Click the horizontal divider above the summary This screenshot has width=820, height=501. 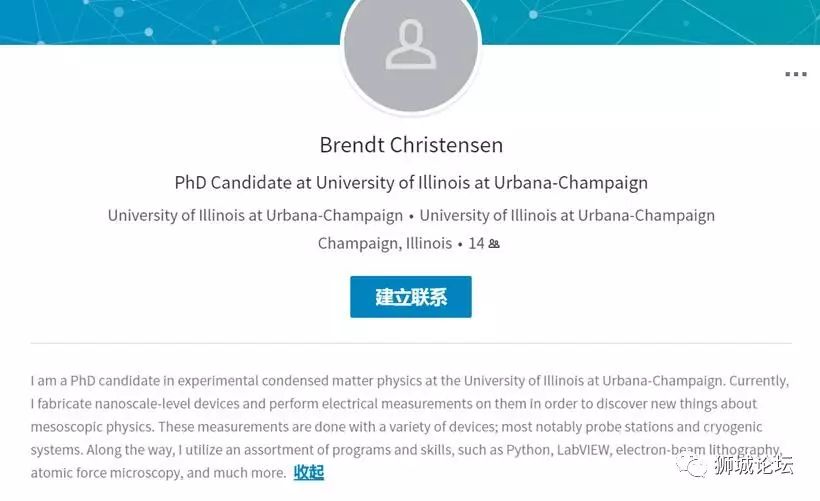pyautogui.click(x=411, y=343)
